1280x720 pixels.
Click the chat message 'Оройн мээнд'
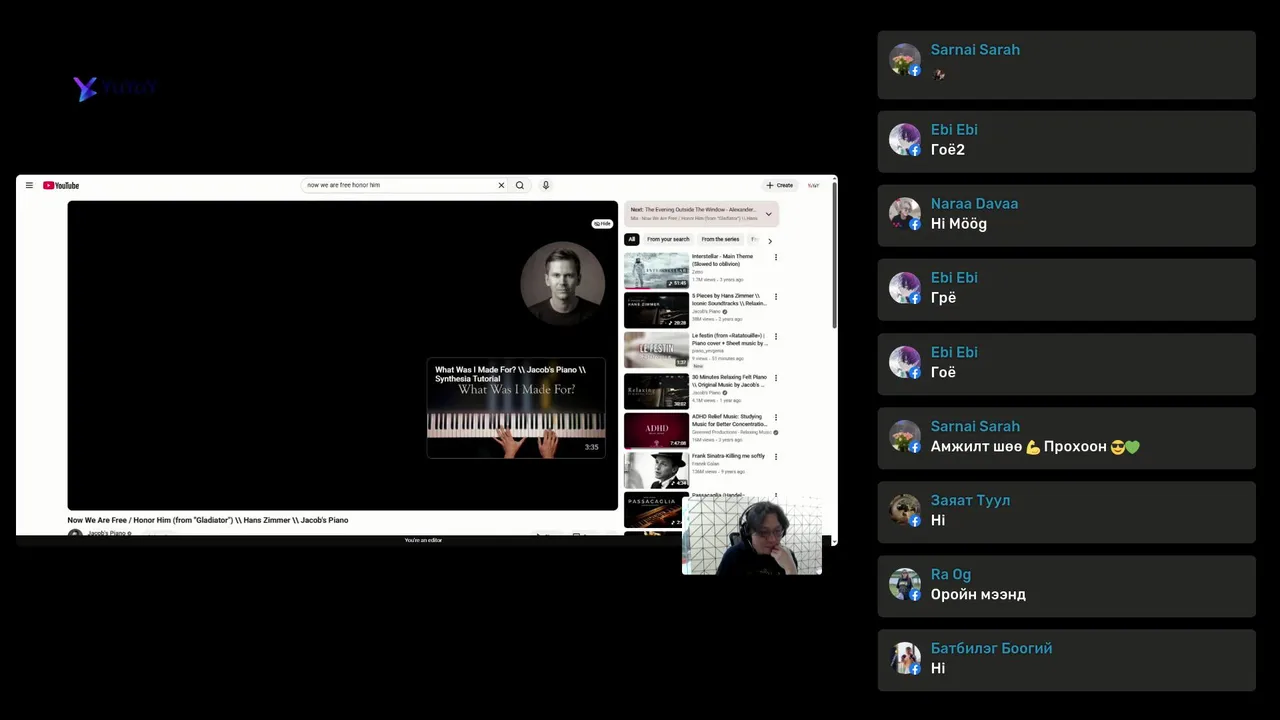[x=978, y=594]
